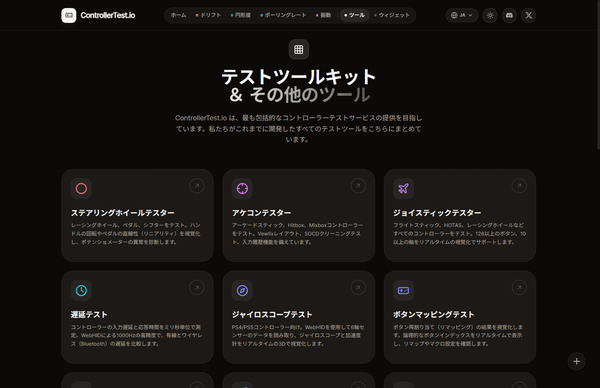Click the & その他のツール subtitle text

[300, 95]
